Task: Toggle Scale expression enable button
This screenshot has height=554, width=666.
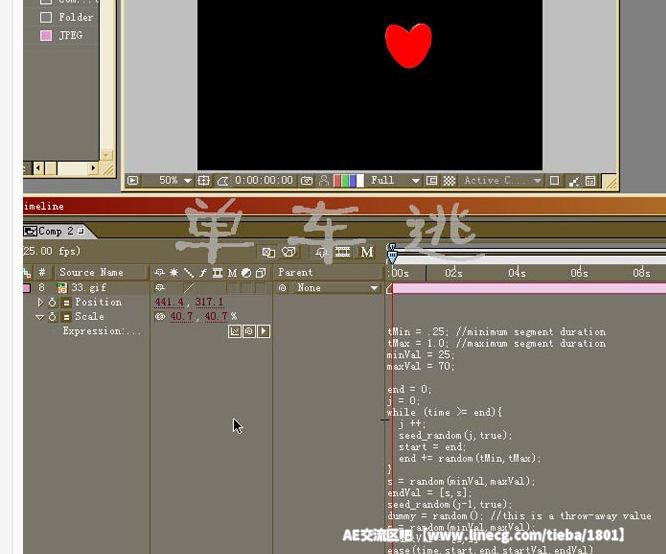Action: point(66,317)
